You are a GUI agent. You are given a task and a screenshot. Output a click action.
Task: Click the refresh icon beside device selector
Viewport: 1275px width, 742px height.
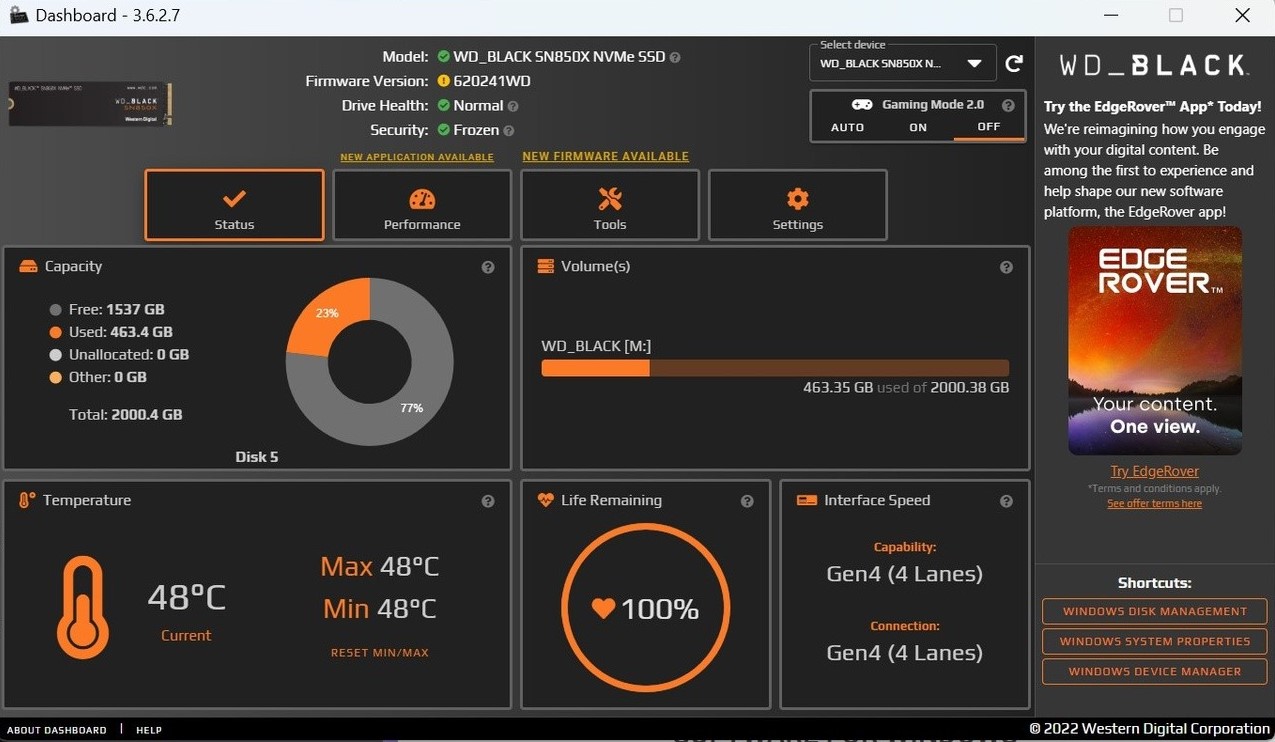coord(1014,62)
